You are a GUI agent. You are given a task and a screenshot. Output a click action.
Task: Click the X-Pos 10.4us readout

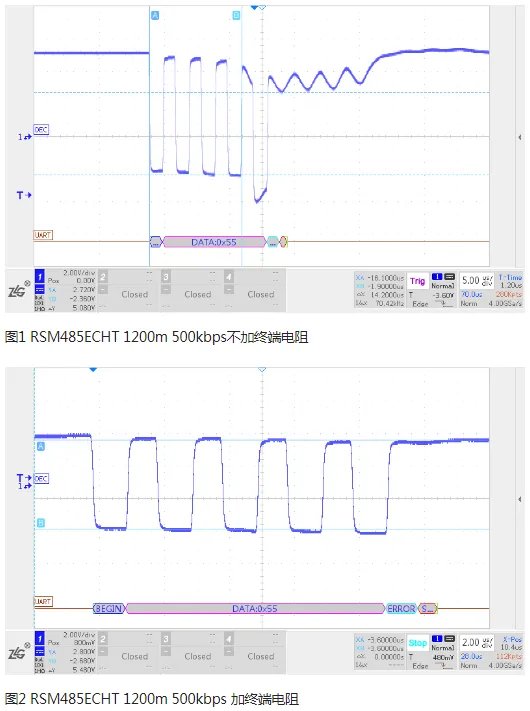pyautogui.click(x=510, y=643)
